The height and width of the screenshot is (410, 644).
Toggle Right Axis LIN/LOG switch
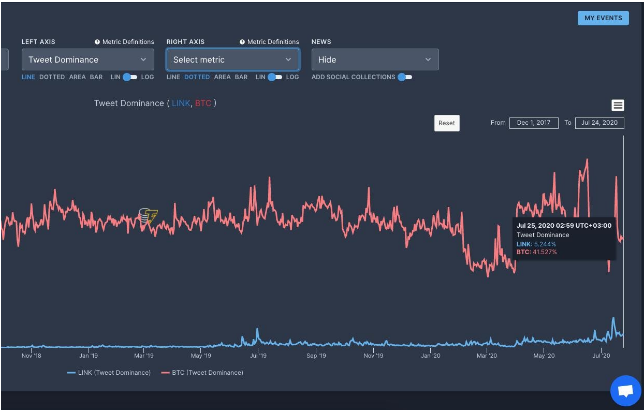point(275,77)
